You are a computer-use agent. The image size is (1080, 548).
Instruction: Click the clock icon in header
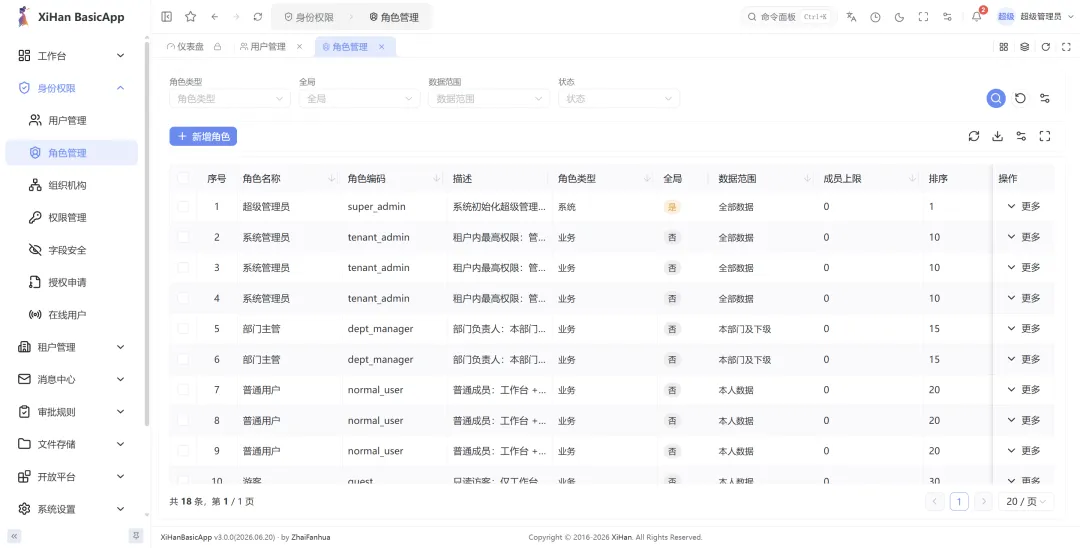click(x=875, y=17)
